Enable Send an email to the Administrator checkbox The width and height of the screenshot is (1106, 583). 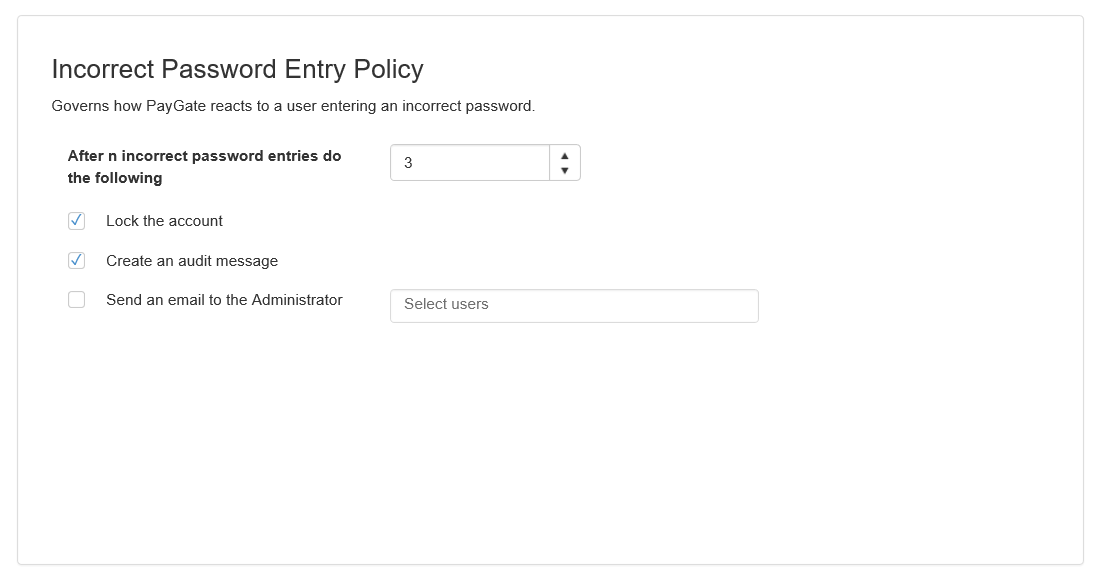pos(76,300)
